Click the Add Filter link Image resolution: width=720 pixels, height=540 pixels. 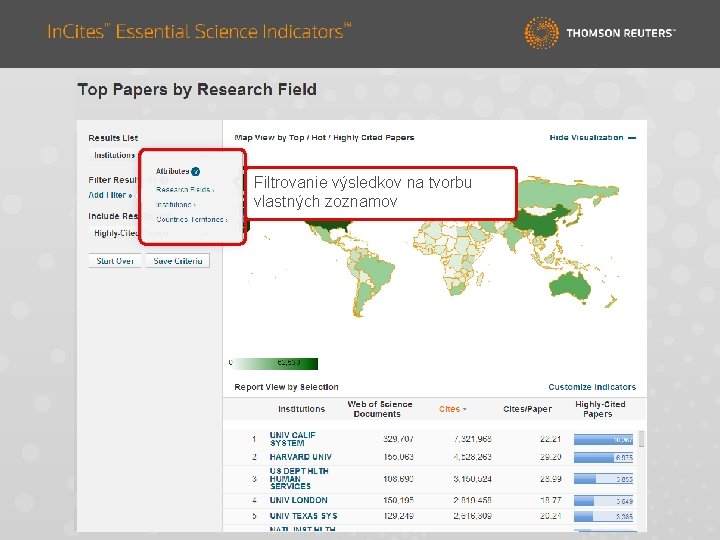pos(110,195)
